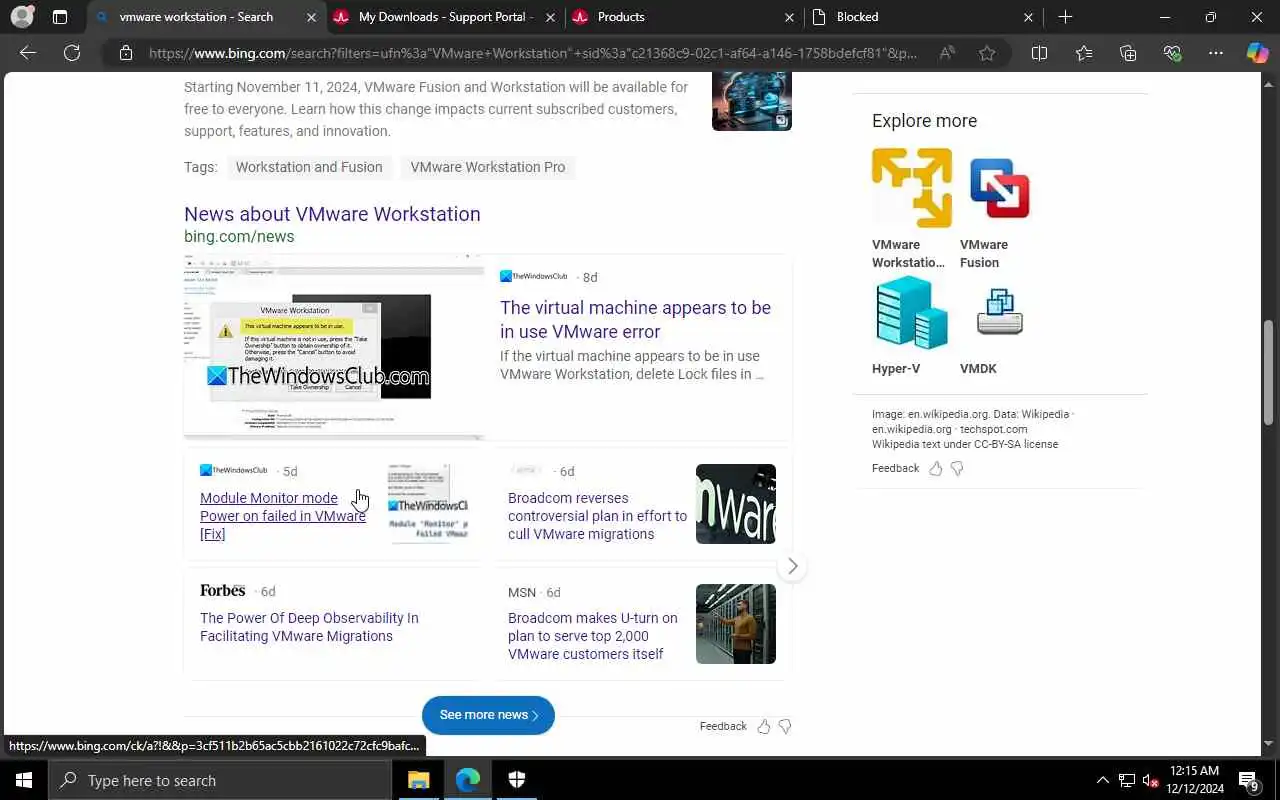Open The Power Of Deep Observability Forbes article
This screenshot has height=800, width=1280.
click(309, 627)
